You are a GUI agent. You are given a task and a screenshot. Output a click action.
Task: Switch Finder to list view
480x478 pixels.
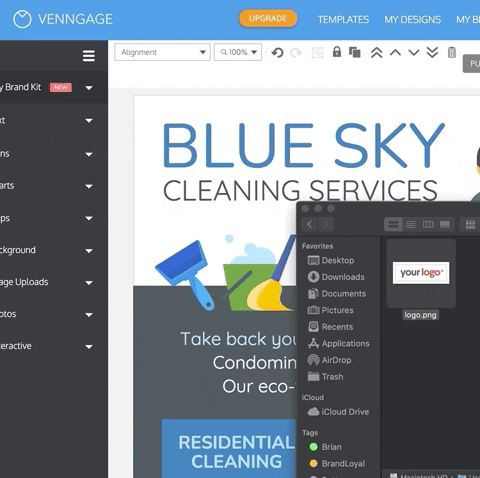click(411, 224)
